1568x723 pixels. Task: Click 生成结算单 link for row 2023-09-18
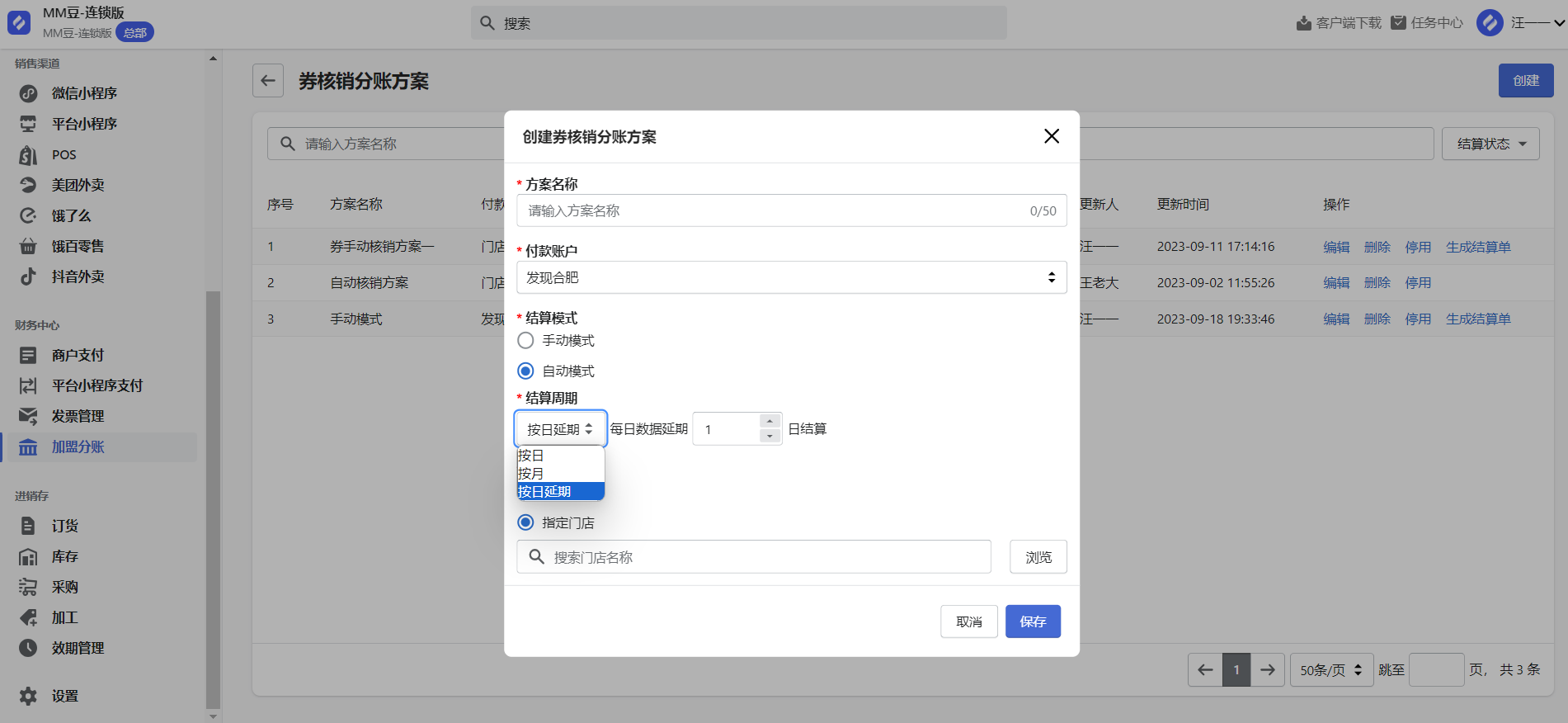point(1478,319)
